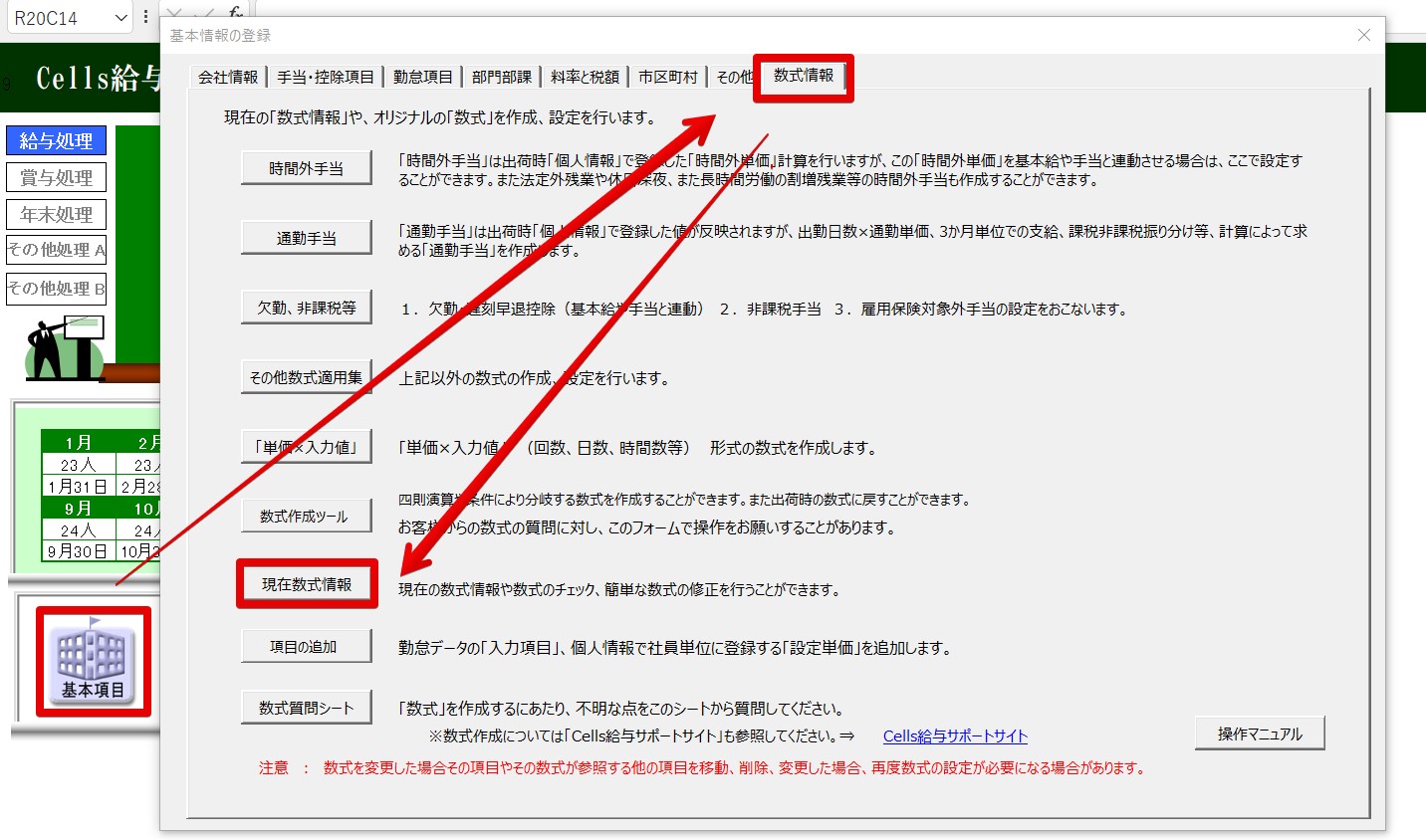The height and width of the screenshot is (840, 1426).
Task: Open 欠勤、非課税等 settings
Action: [x=306, y=308]
